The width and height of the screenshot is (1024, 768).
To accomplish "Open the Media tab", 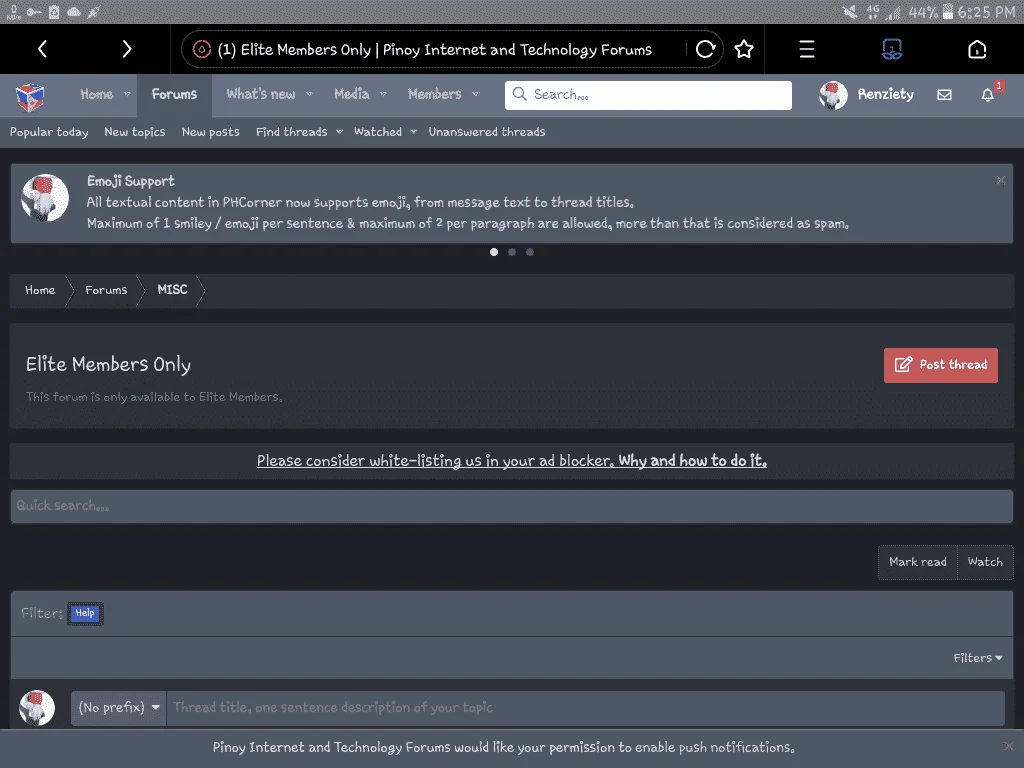I will (351, 95).
